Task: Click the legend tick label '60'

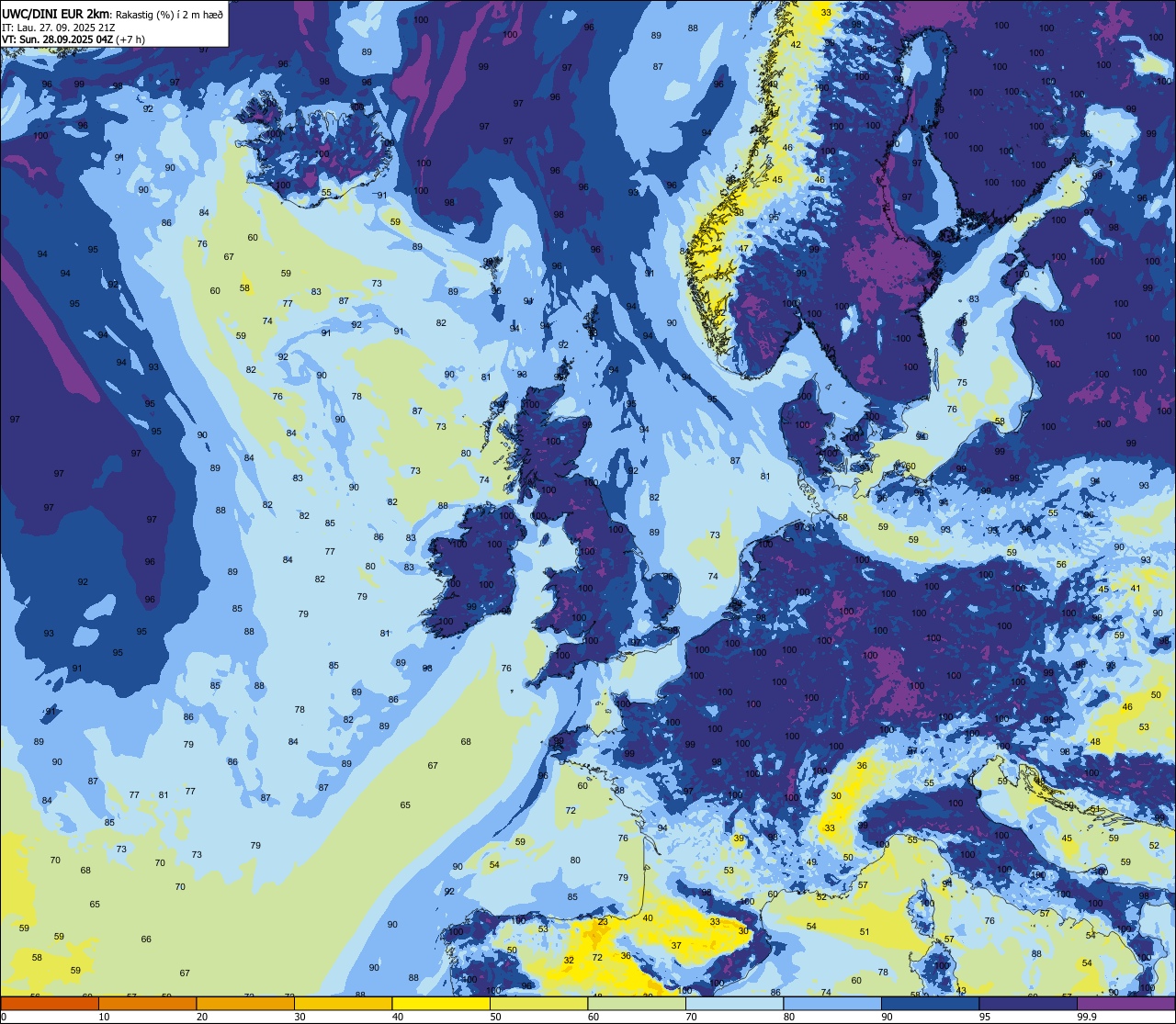Action: pyautogui.click(x=594, y=1017)
